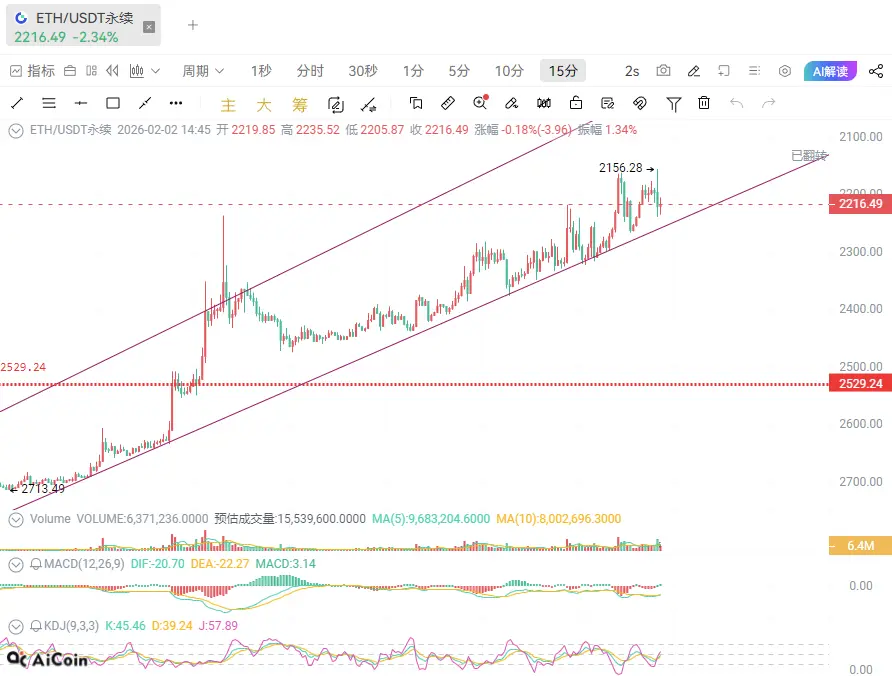The image size is (892, 676).
Task: Close the ETH/USDT永续 tab
Action: [x=148, y=27]
